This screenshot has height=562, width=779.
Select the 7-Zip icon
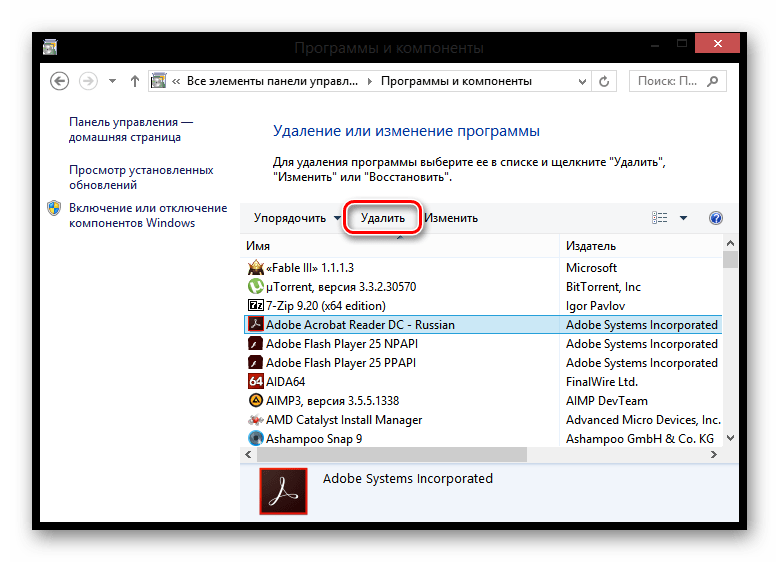tap(255, 305)
